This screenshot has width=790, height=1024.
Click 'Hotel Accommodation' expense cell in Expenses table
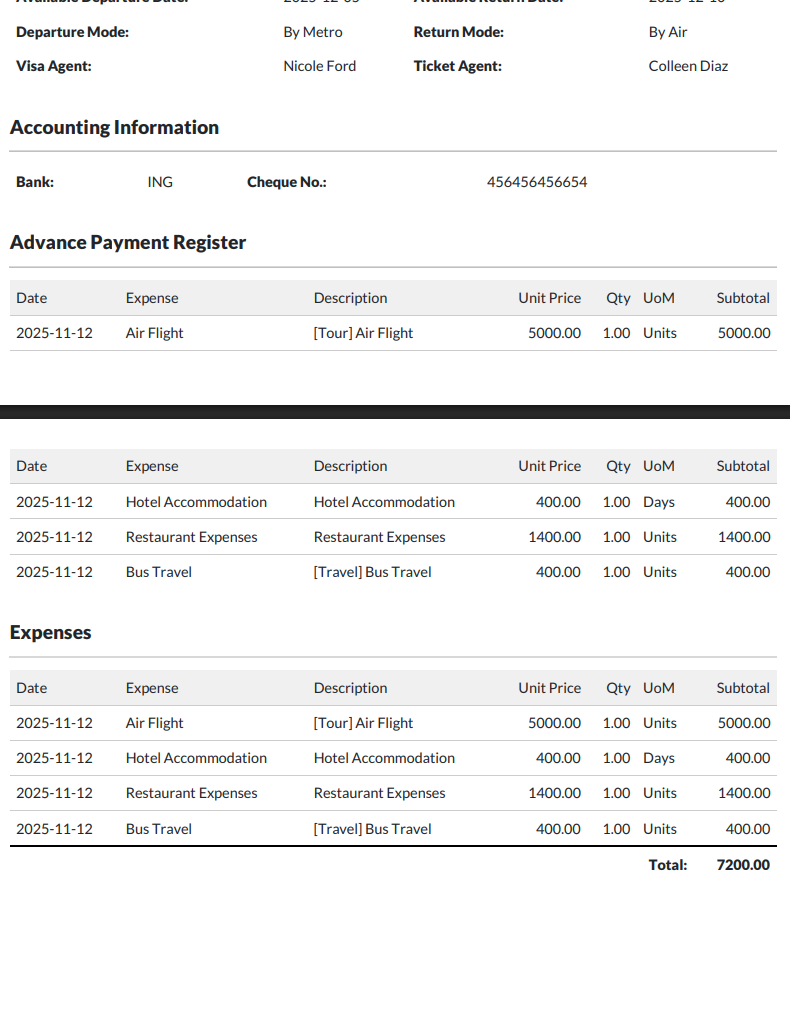196,758
